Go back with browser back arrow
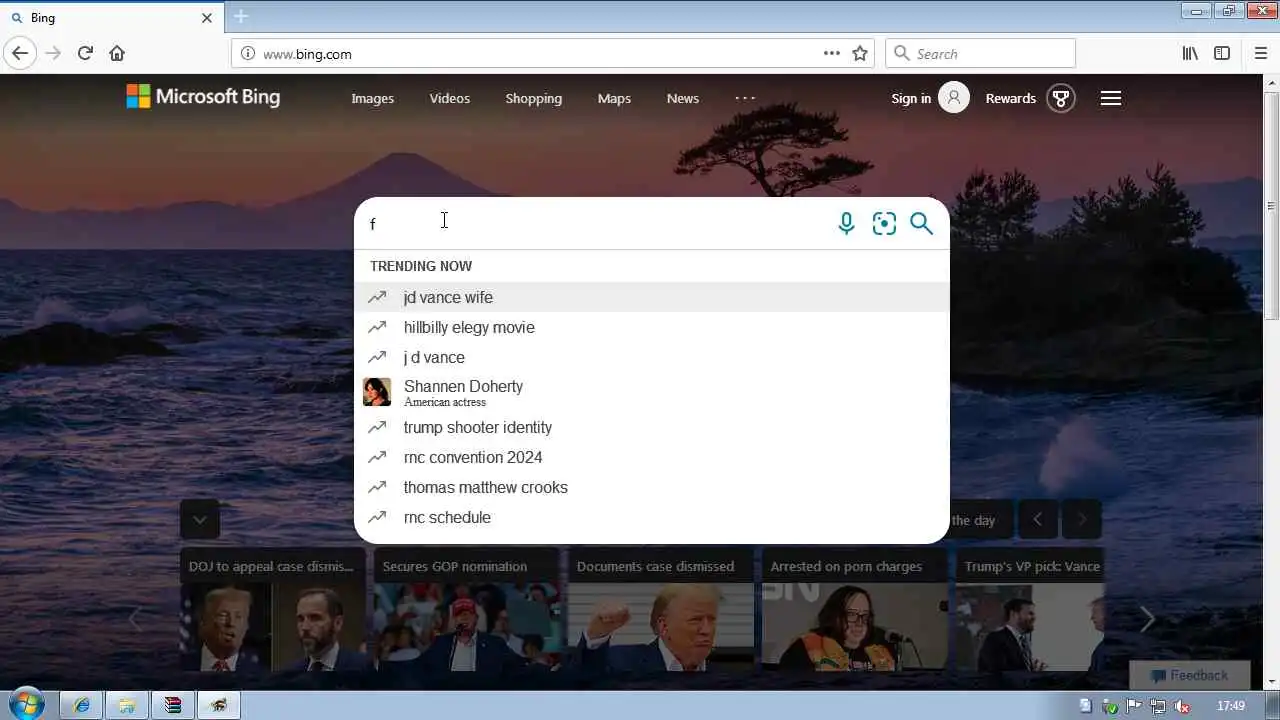Image resolution: width=1280 pixels, height=720 pixels. (x=20, y=53)
